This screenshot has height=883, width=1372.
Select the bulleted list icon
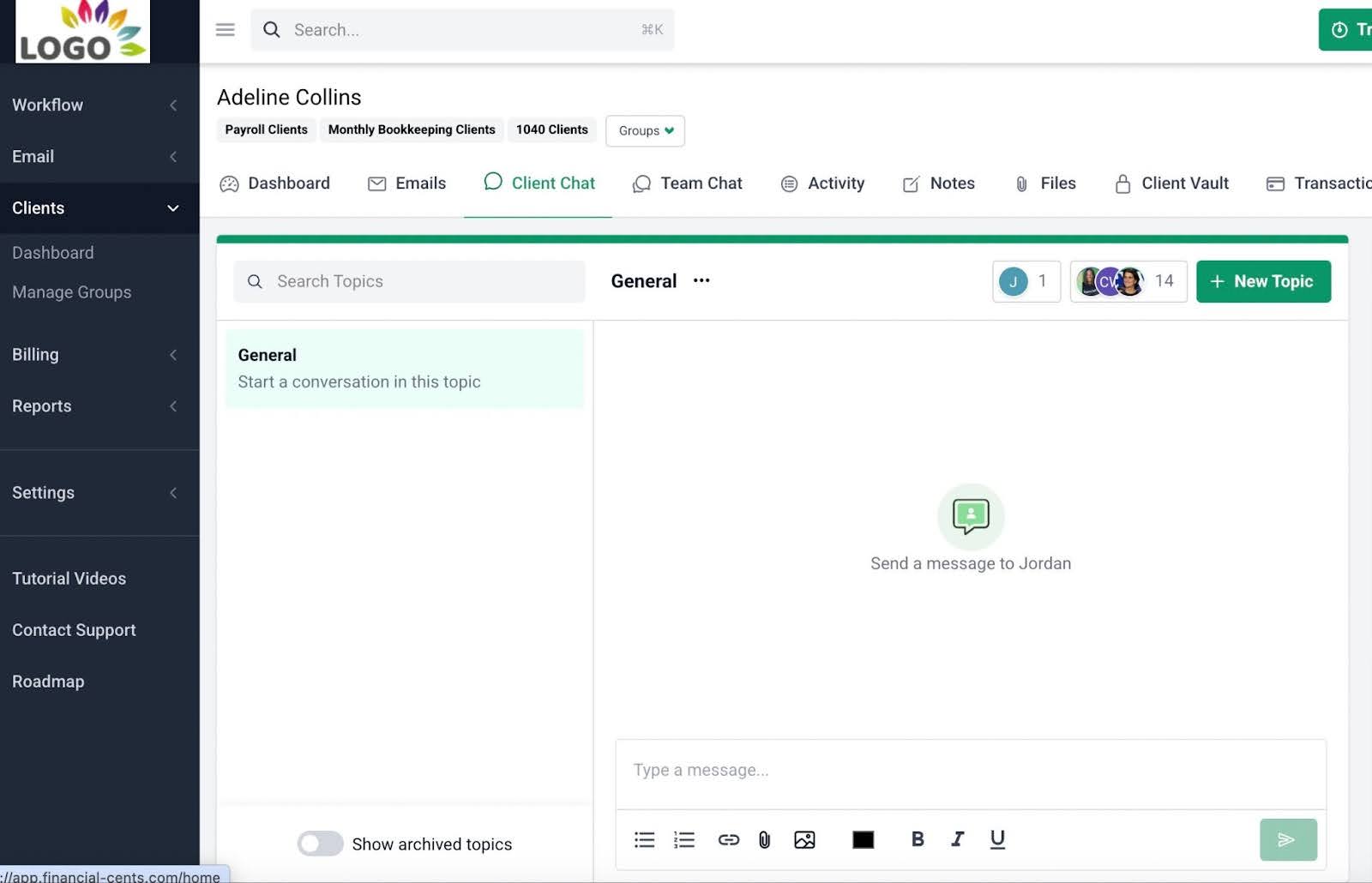coord(644,839)
